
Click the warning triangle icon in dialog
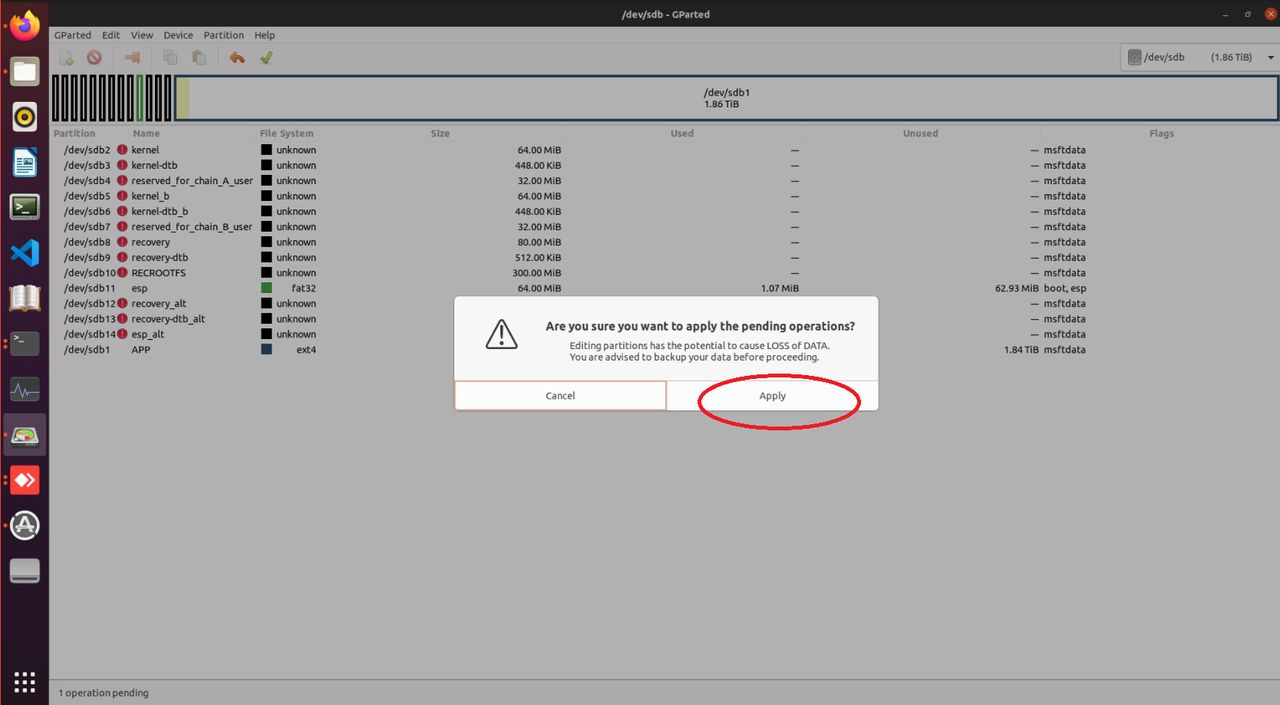pos(501,334)
